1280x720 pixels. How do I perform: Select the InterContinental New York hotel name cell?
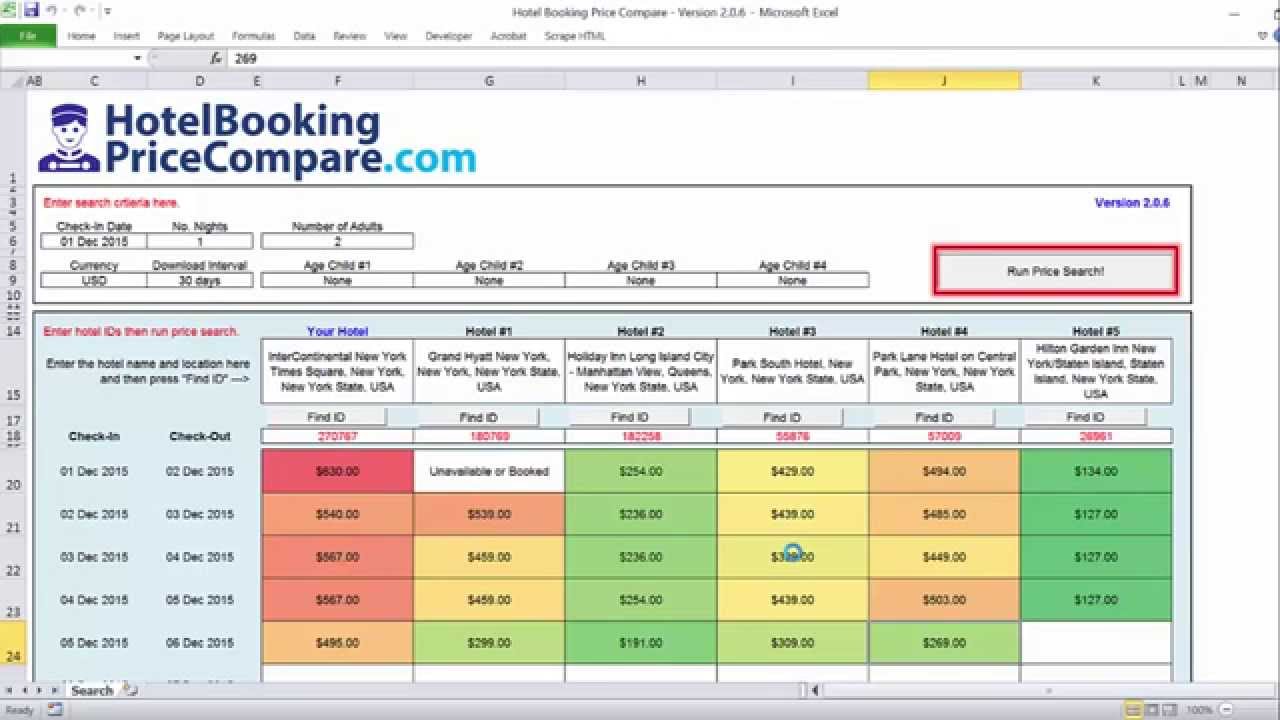point(337,371)
